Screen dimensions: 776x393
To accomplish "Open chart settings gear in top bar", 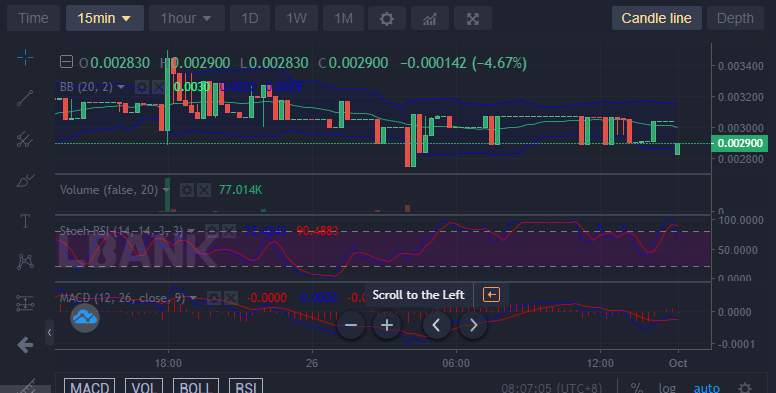I will click(387, 19).
